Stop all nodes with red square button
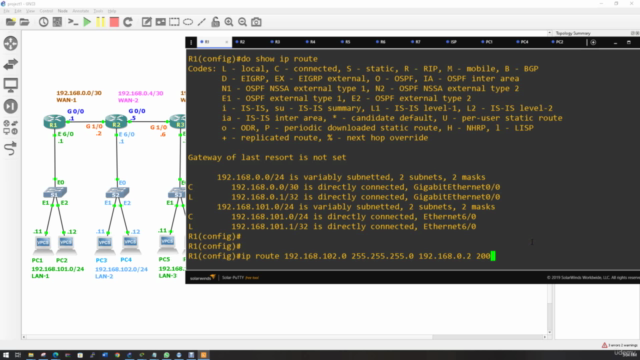640x360 pixels. pyautogui.click(x=114, y=22)
